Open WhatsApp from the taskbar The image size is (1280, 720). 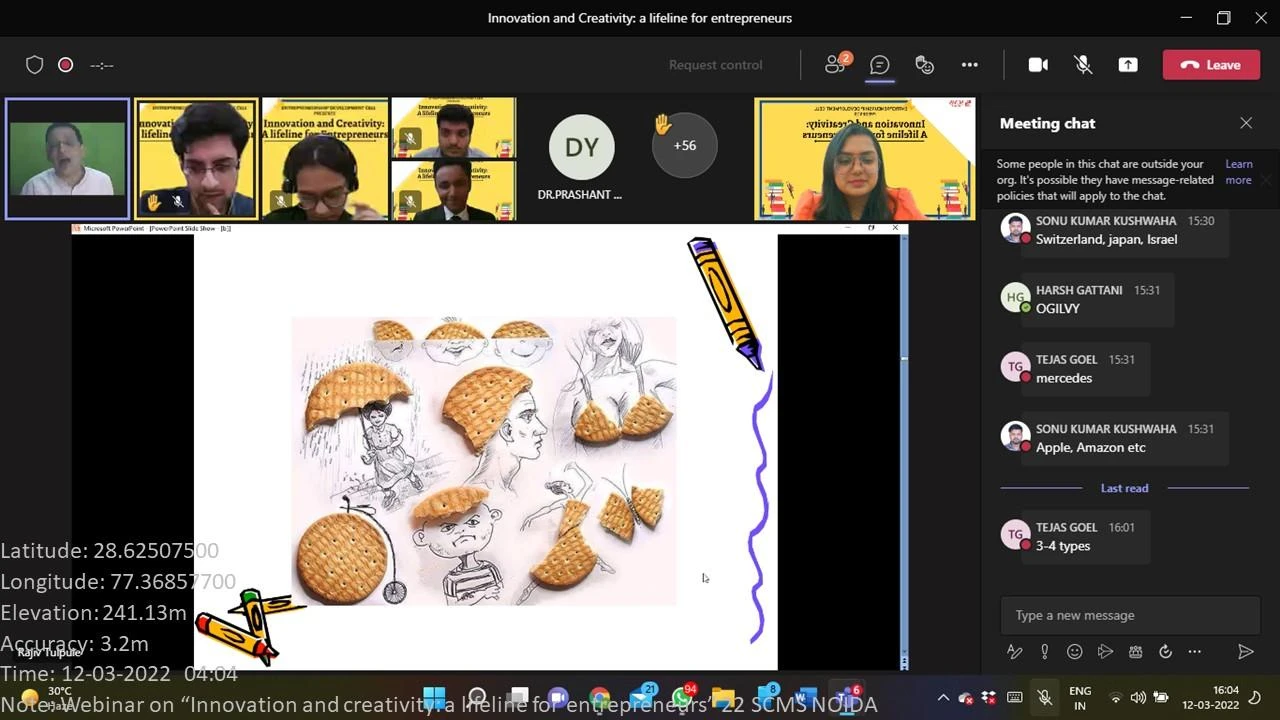pyautogui.click(x=683, y=697)
